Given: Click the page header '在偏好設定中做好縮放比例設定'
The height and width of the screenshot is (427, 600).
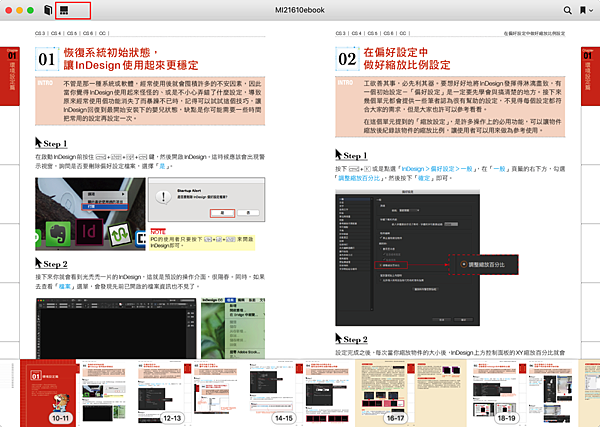Looking at the screenshot, I should pyautogui.click(x=534, y=34).
